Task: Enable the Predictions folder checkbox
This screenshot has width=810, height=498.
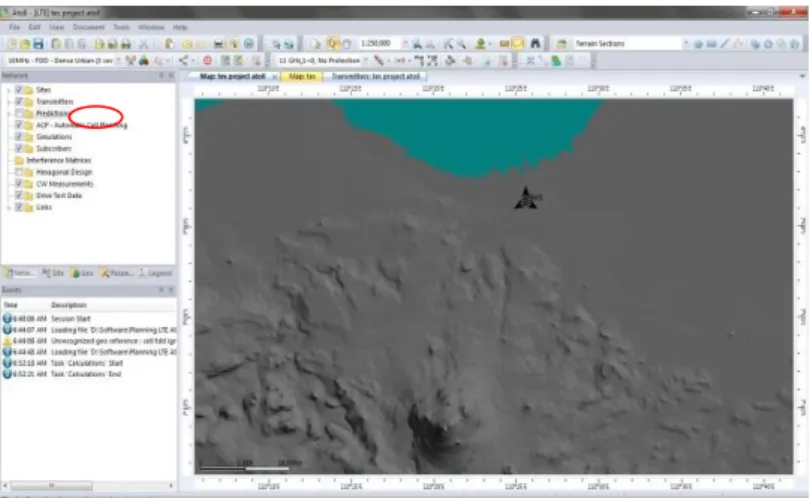Action: pos(19,113)
